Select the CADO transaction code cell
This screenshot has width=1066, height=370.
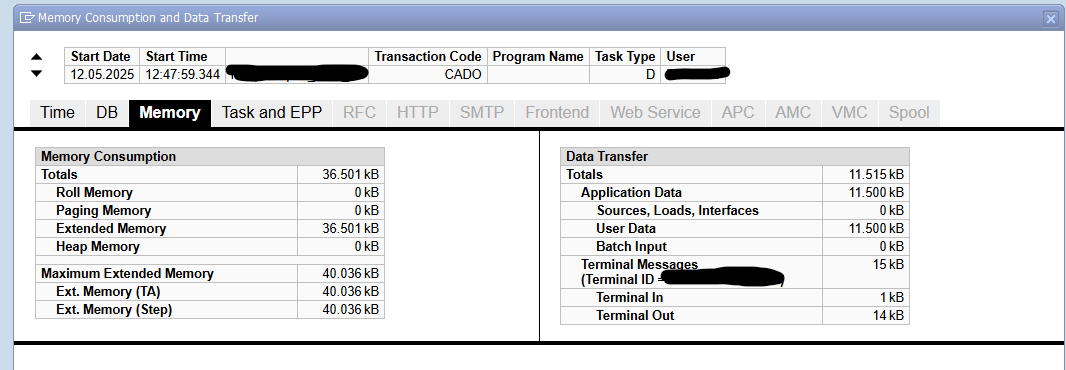pyautogui.click(x=428, y=75)
